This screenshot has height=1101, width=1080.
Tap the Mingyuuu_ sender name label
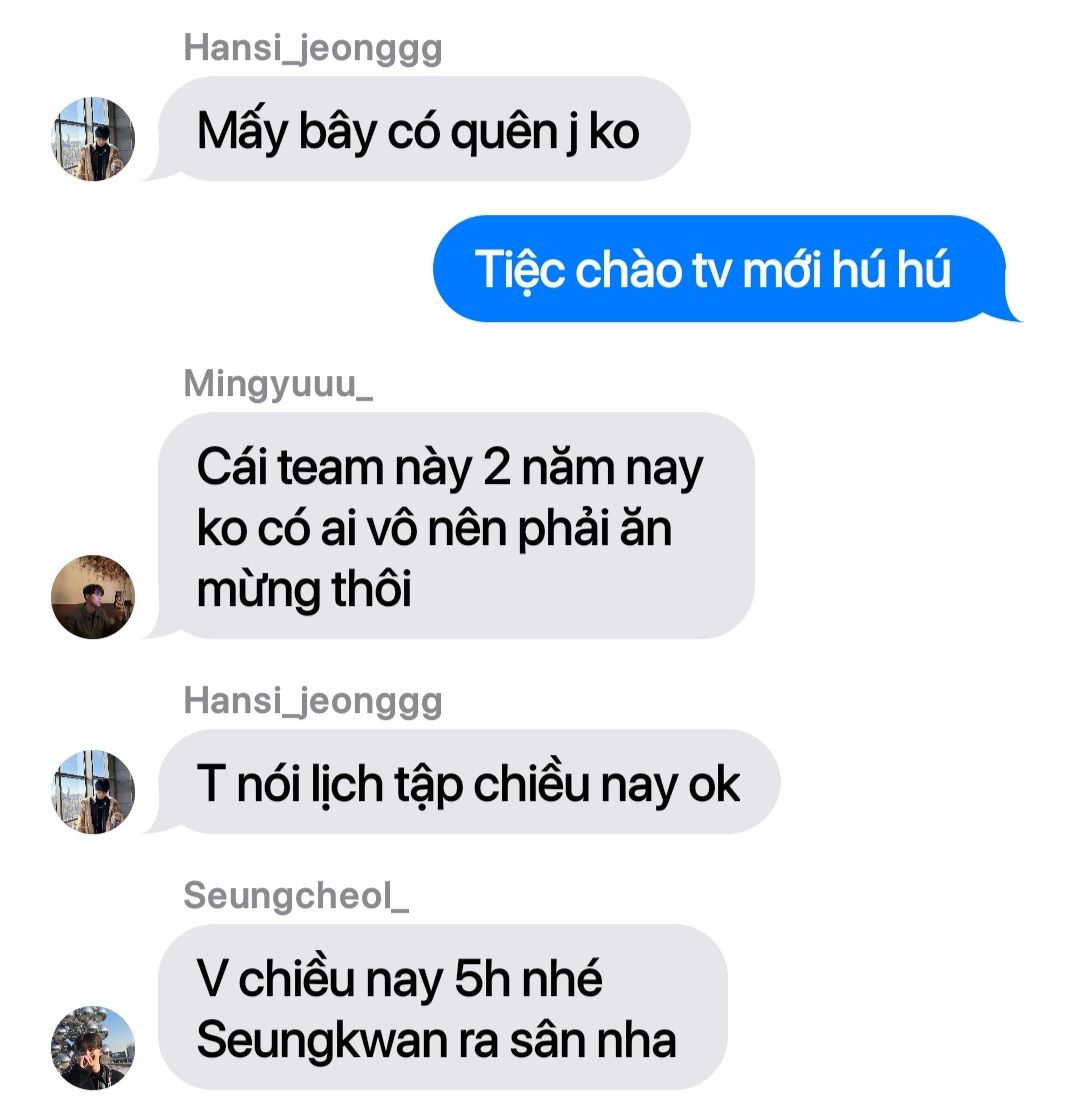pos(278,385)
